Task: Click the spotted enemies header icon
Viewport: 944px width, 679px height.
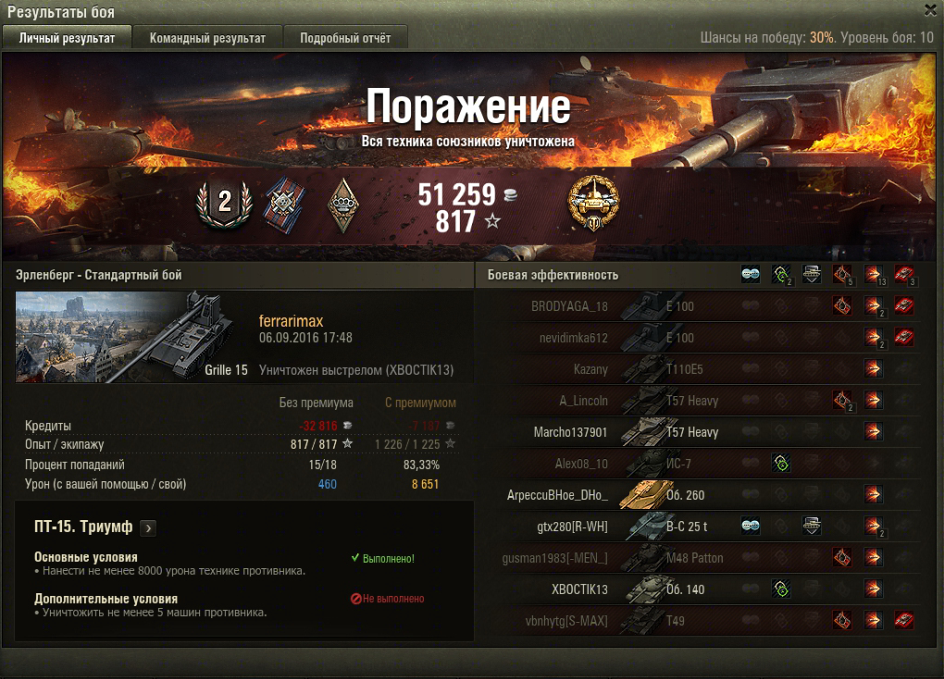Action: [x=750, y=274]
